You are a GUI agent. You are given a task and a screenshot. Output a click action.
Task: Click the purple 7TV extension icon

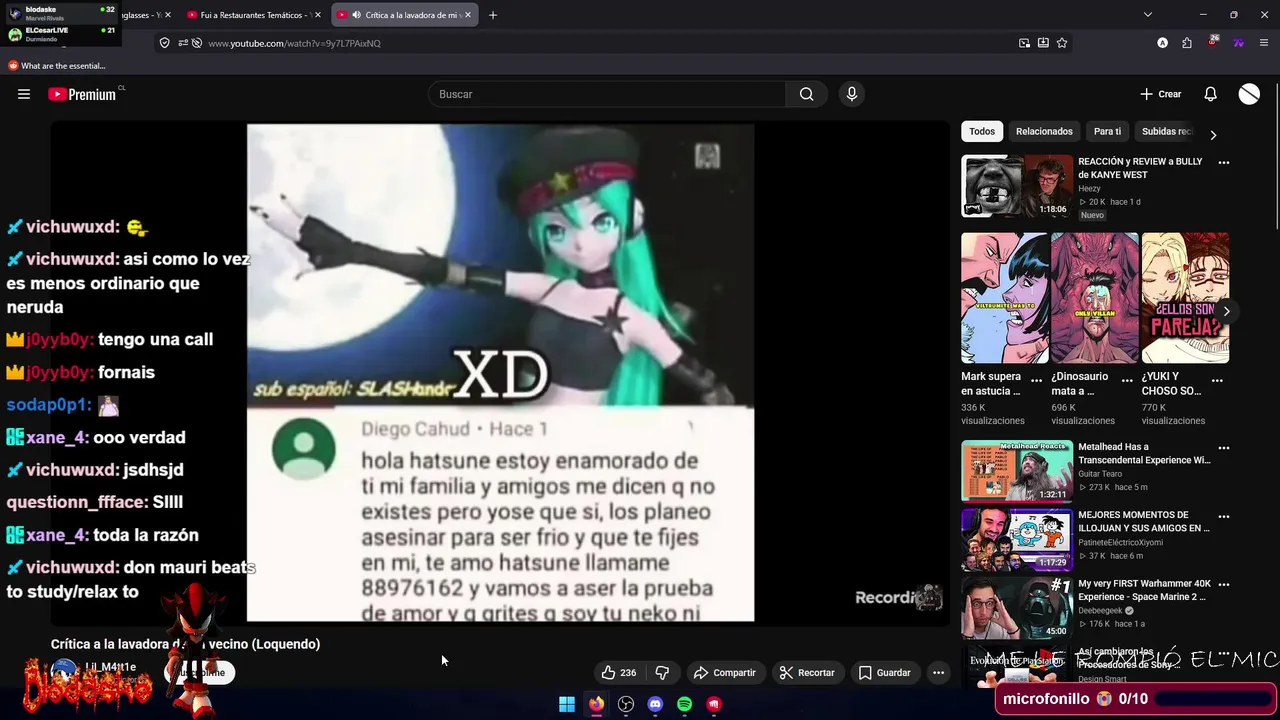coord(1238,43)
